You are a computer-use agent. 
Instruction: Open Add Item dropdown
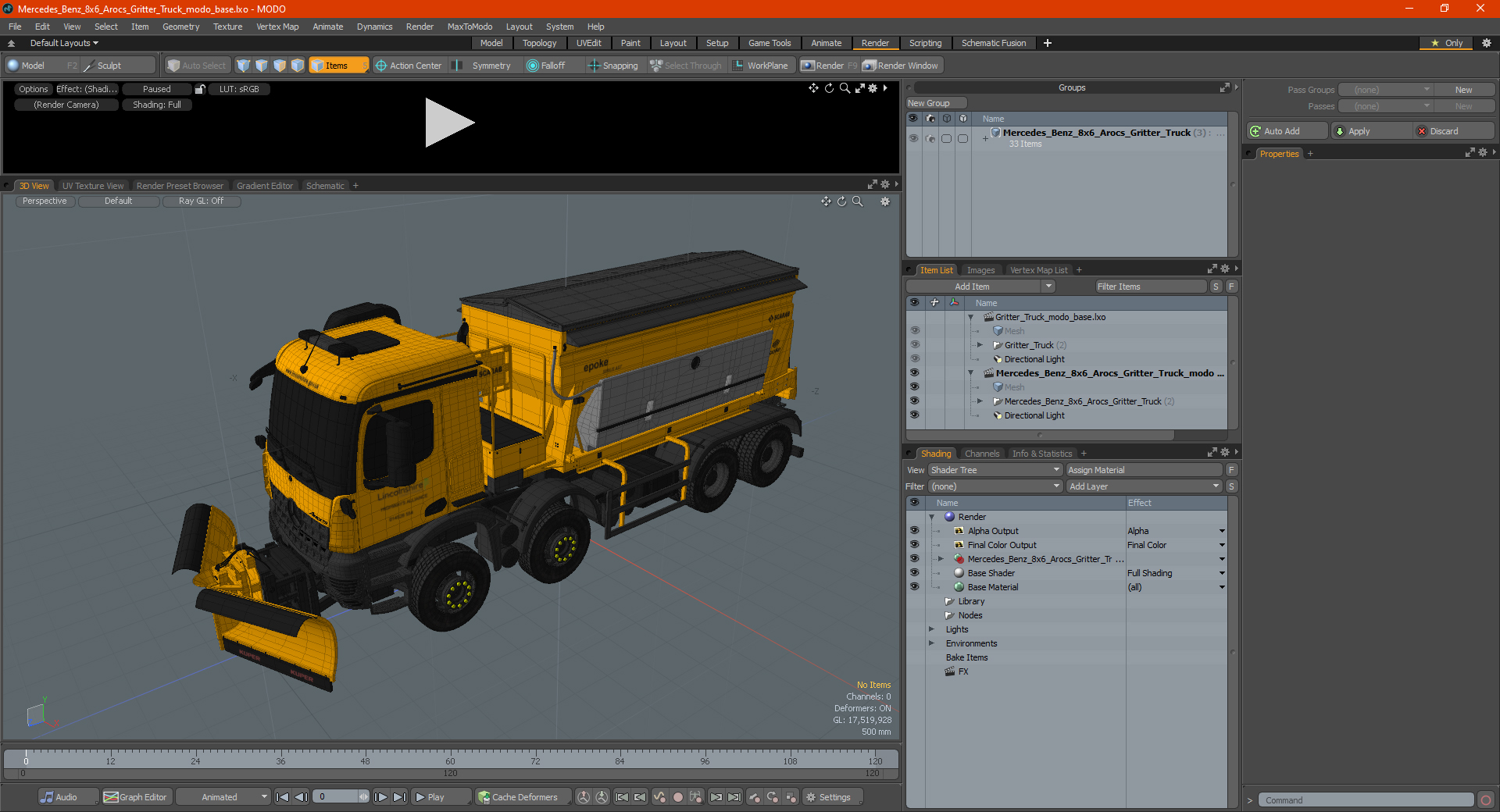(x=981, y=287)
